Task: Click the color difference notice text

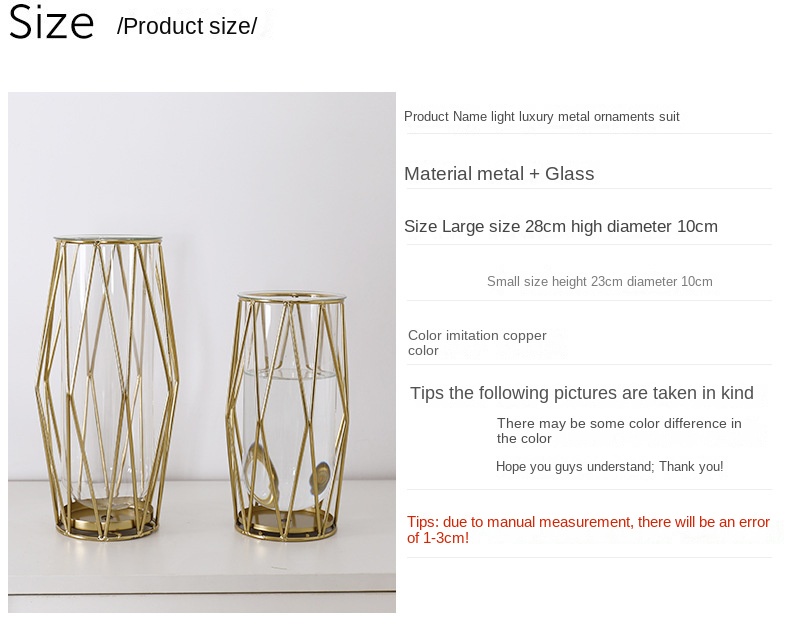Action: coord(619,431)
